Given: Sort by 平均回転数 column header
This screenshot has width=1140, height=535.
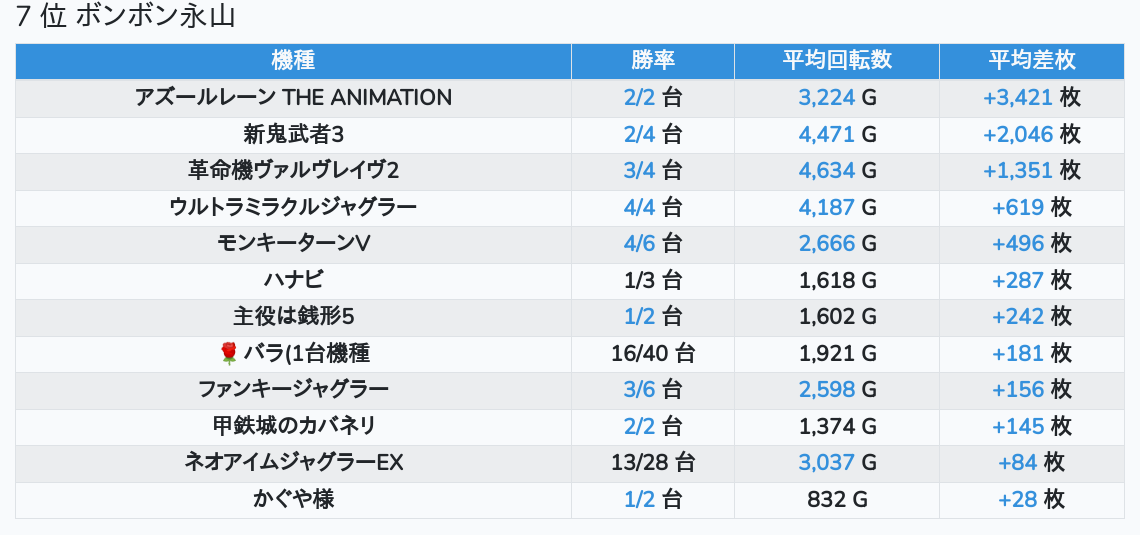Looking at the screenshot, I should click(837, 61).
